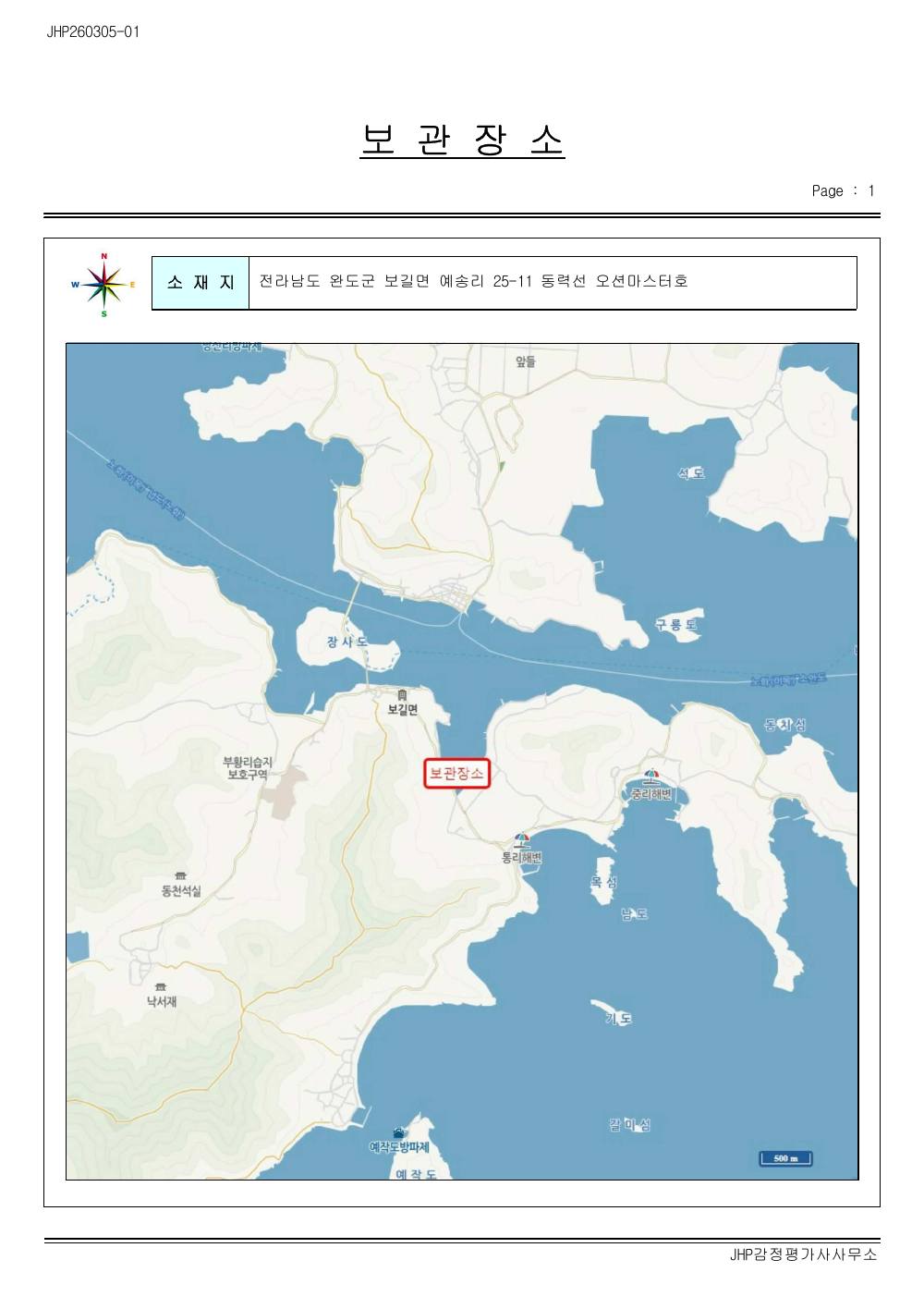Click the 부황리습지 보호구역 label

(248, 768)
